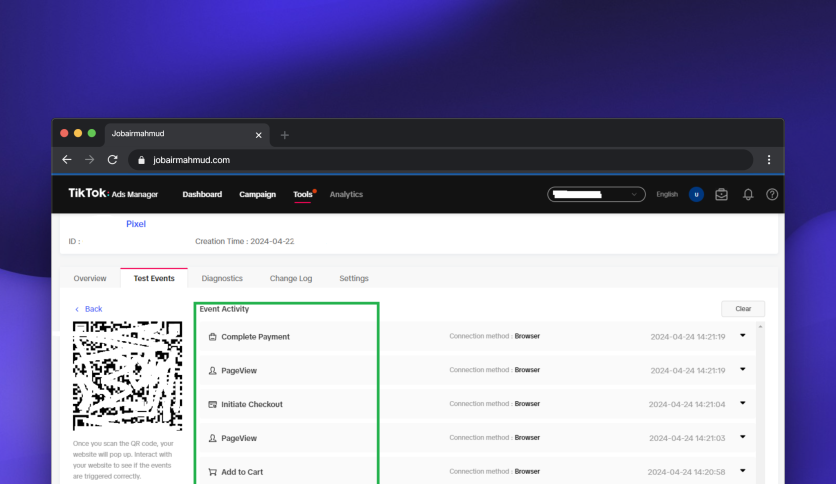This screenshot has height=484, width=836.
Task: Open the Change Log tab
Action: tap(291, 278)
